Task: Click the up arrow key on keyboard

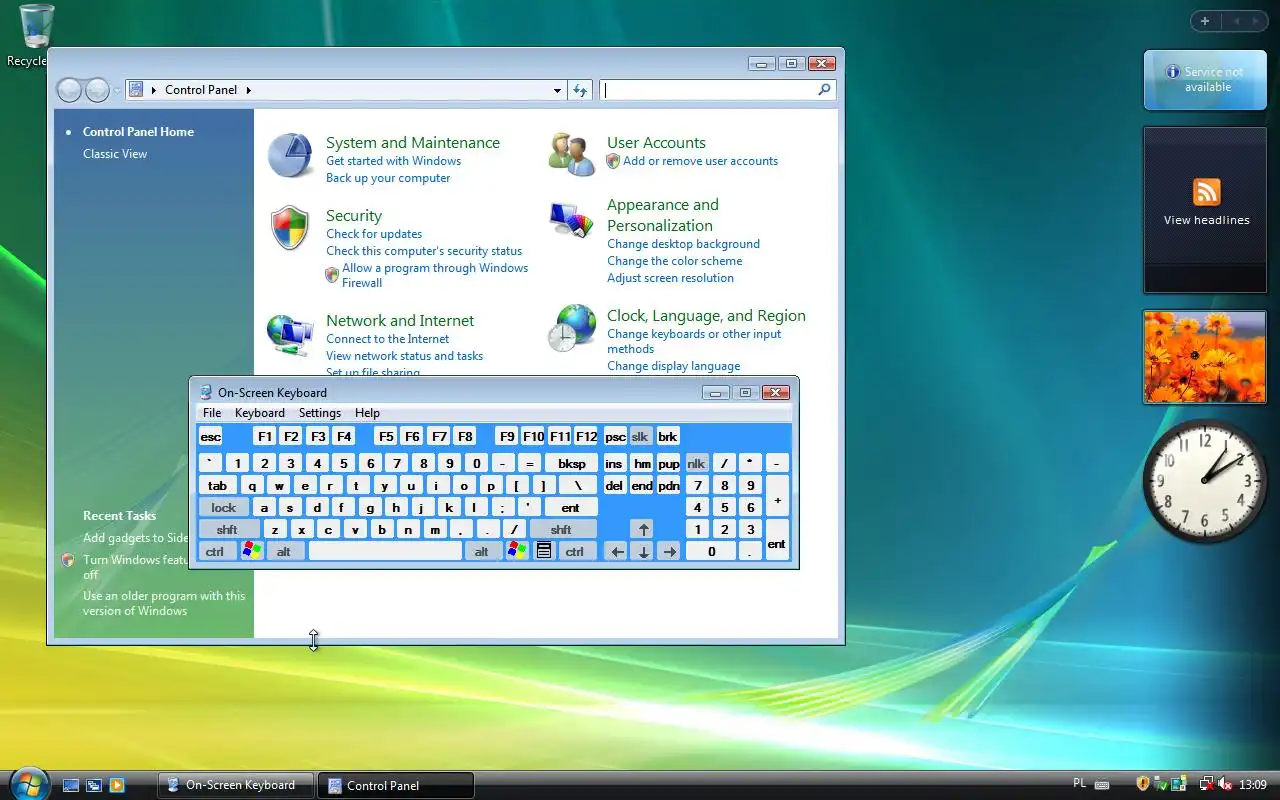Action: 643,529
